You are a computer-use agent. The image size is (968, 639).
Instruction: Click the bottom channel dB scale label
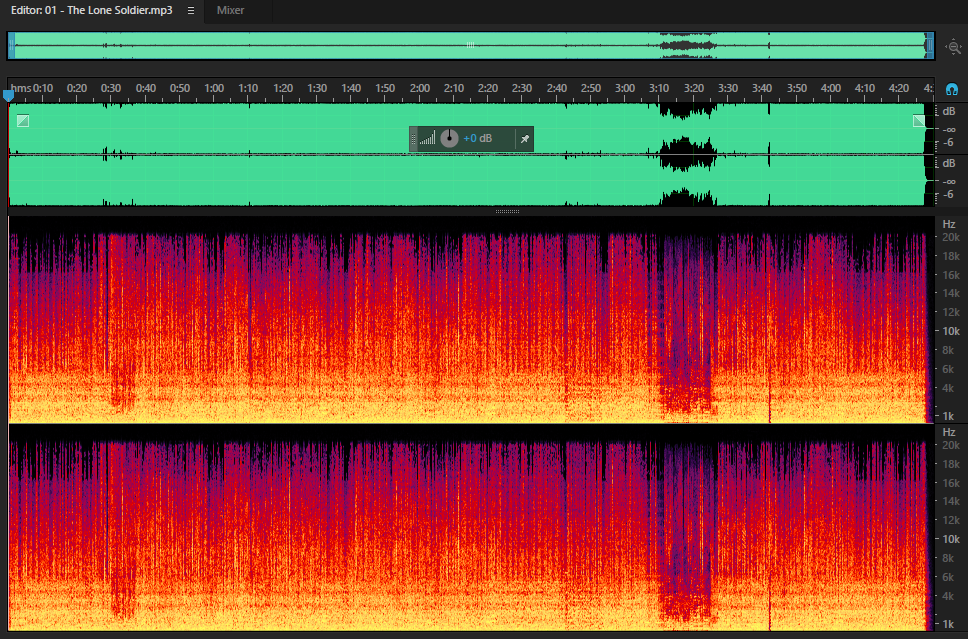(949, 163)
